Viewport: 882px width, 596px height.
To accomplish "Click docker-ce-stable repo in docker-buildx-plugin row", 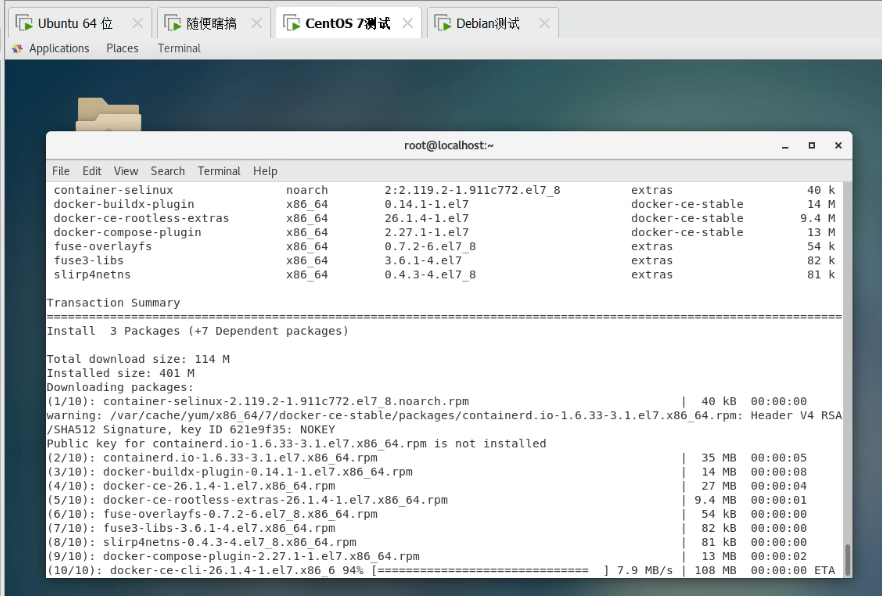I will [x=687, y=204].
